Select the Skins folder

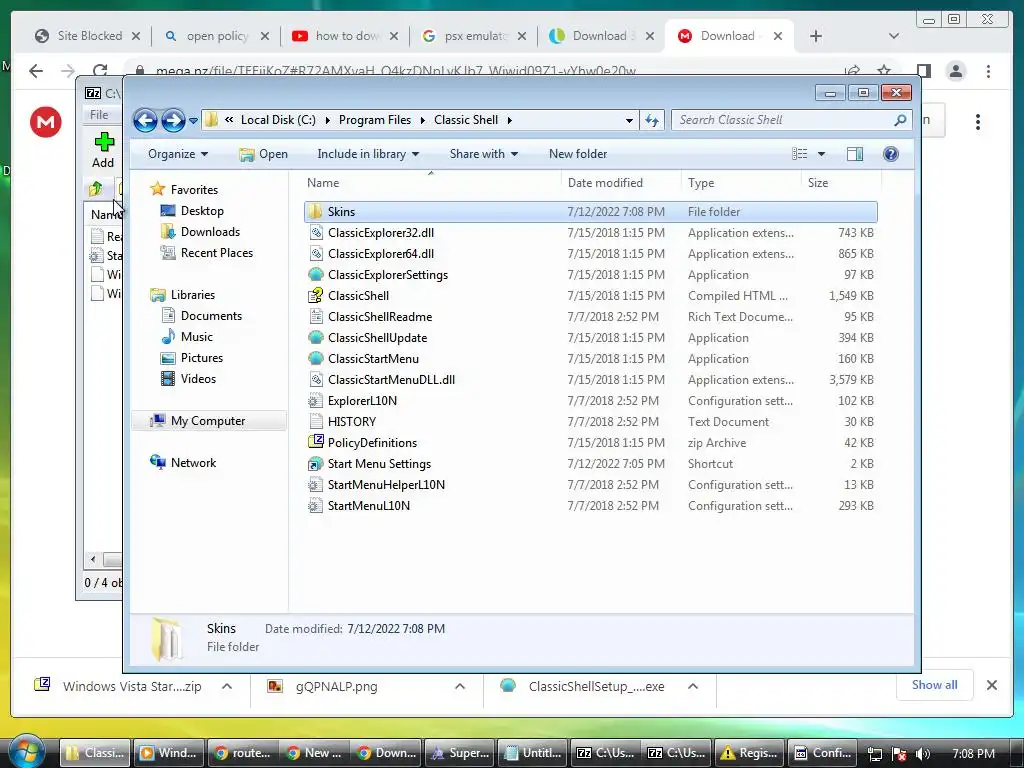(x=590, y=212)
